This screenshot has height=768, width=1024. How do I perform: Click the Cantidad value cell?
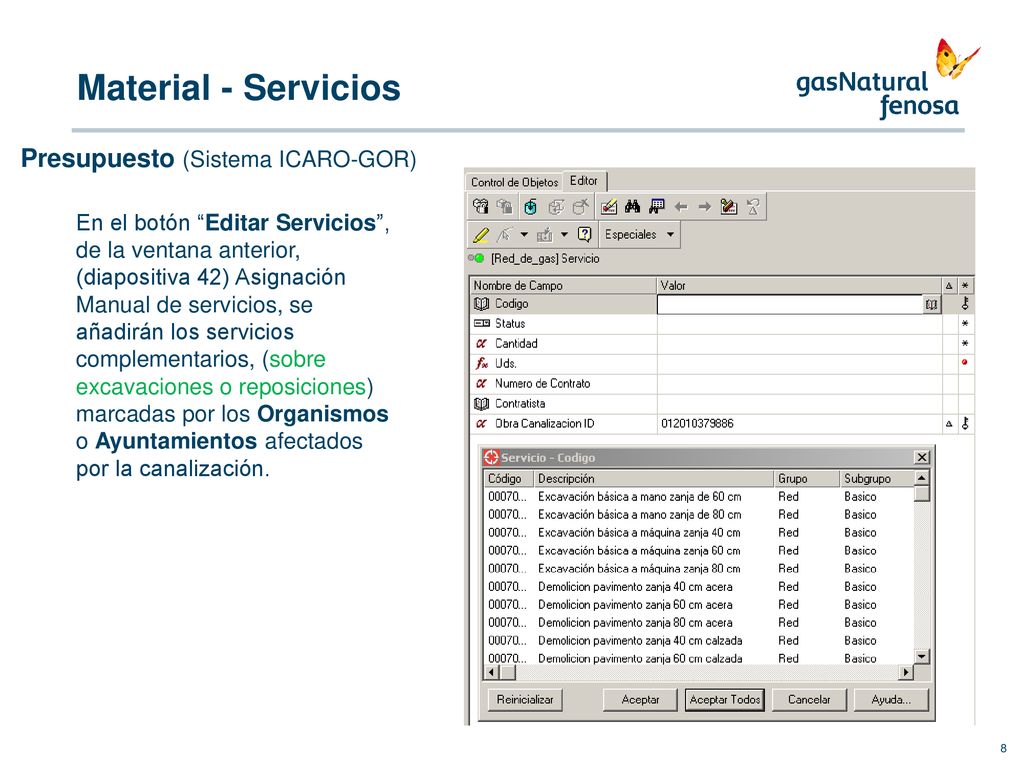click(799, 344)
